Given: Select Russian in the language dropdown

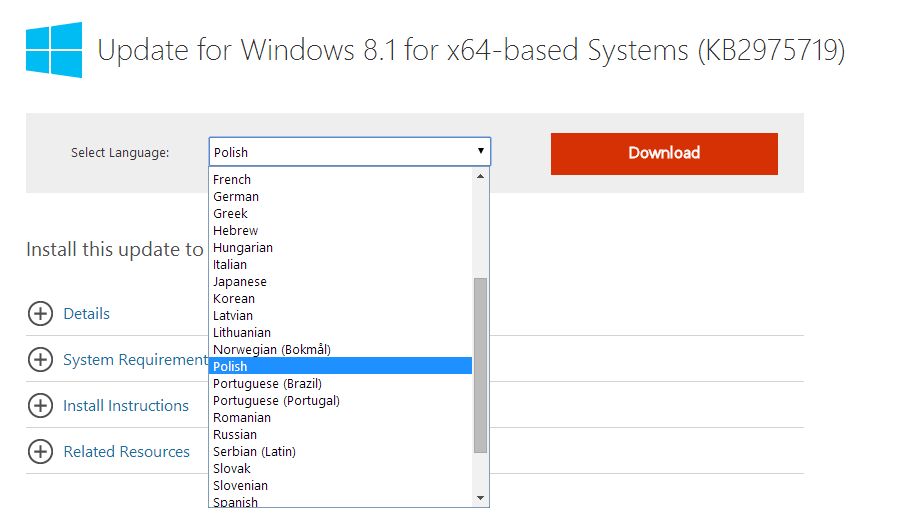Looking at the screenshot, I should point(235,435).
